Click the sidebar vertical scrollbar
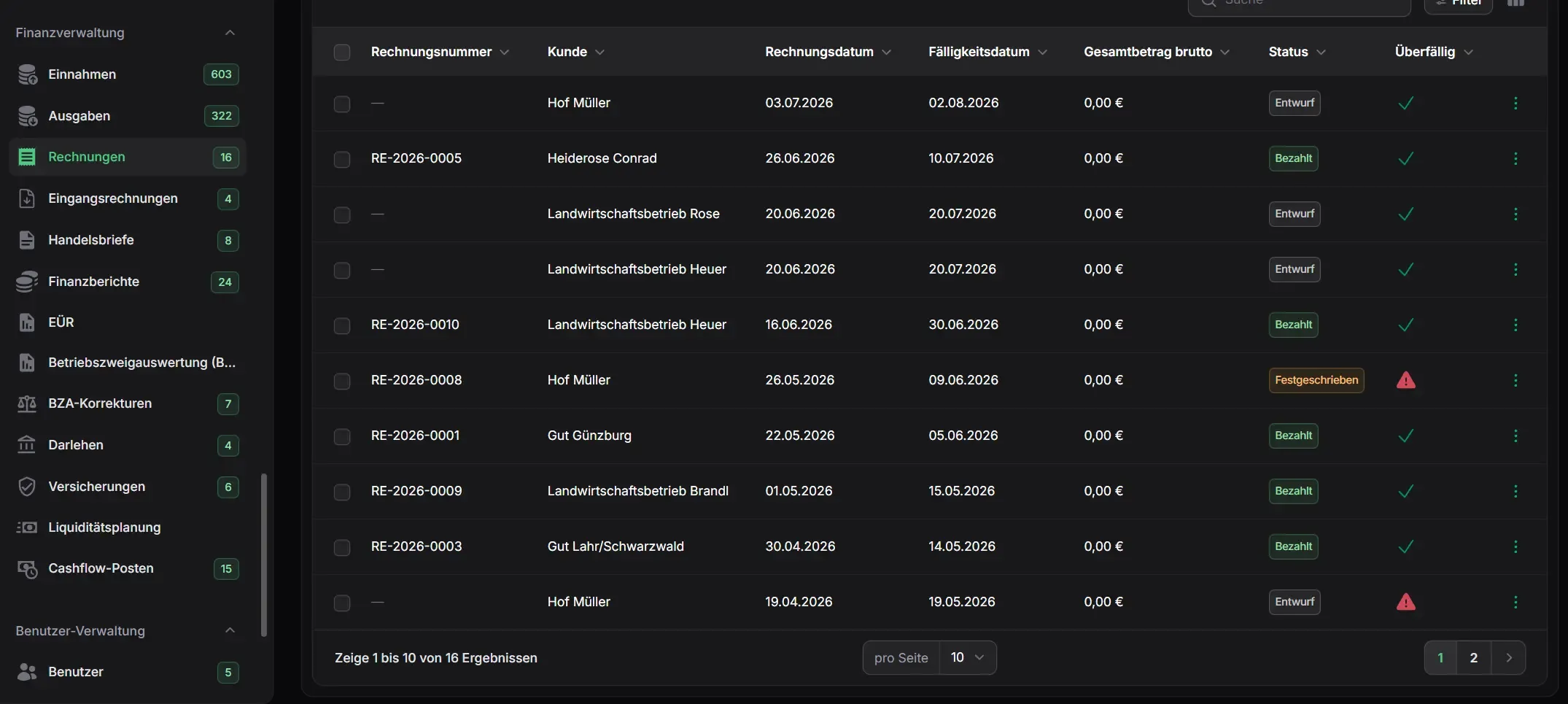The image size is (1568, 704). coord(264,554)
